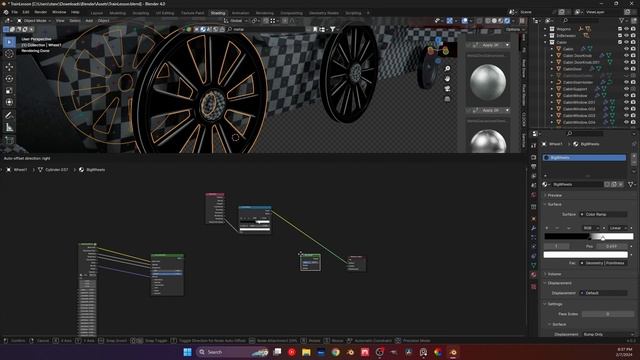Select the Scale tool in viewport toolbar
The image size is (640, 360).
[x=9, y=91]
